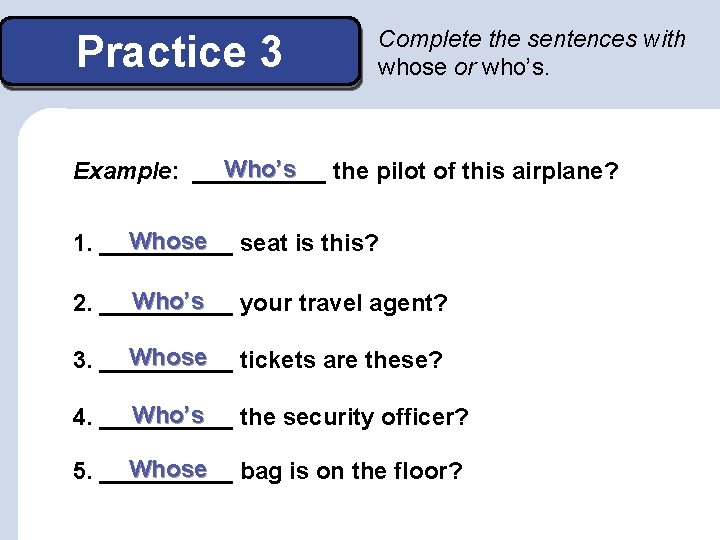Click the phrase 'the security officer?'
Screen dimensions: 720x540
(x=354, y=417)
